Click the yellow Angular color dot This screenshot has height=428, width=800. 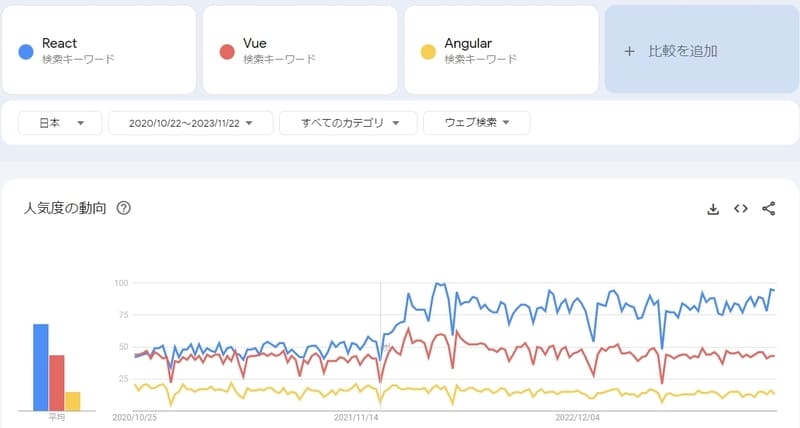click(428, 51)
